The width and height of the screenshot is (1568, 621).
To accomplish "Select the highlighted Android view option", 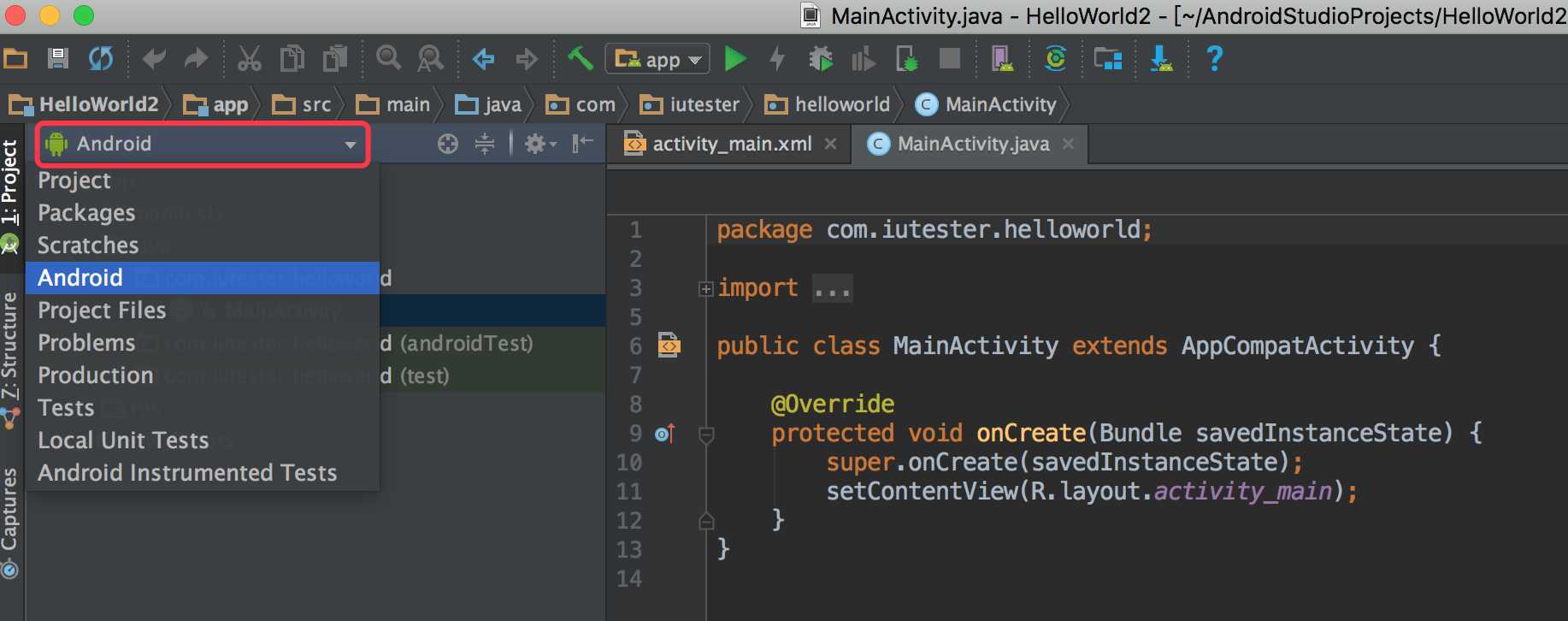I will [202, 278].
